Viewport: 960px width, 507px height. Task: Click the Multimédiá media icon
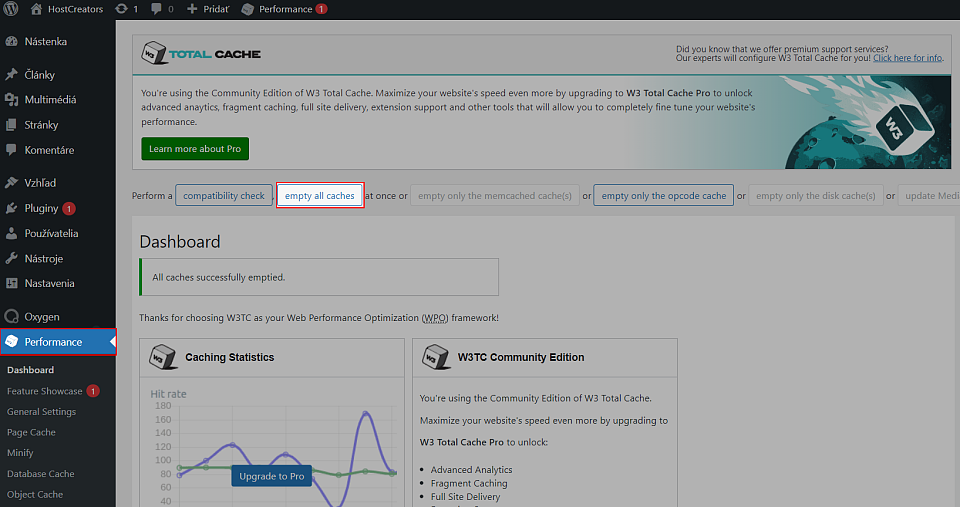tap(11, 100)
